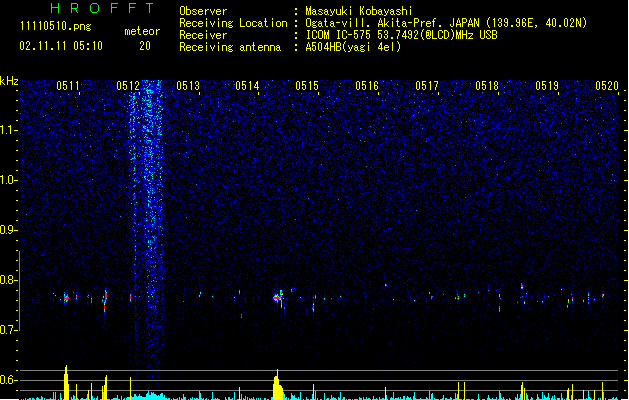Click the HROFFT title text
Screen dimensions: 629x400
coord(102,8)
